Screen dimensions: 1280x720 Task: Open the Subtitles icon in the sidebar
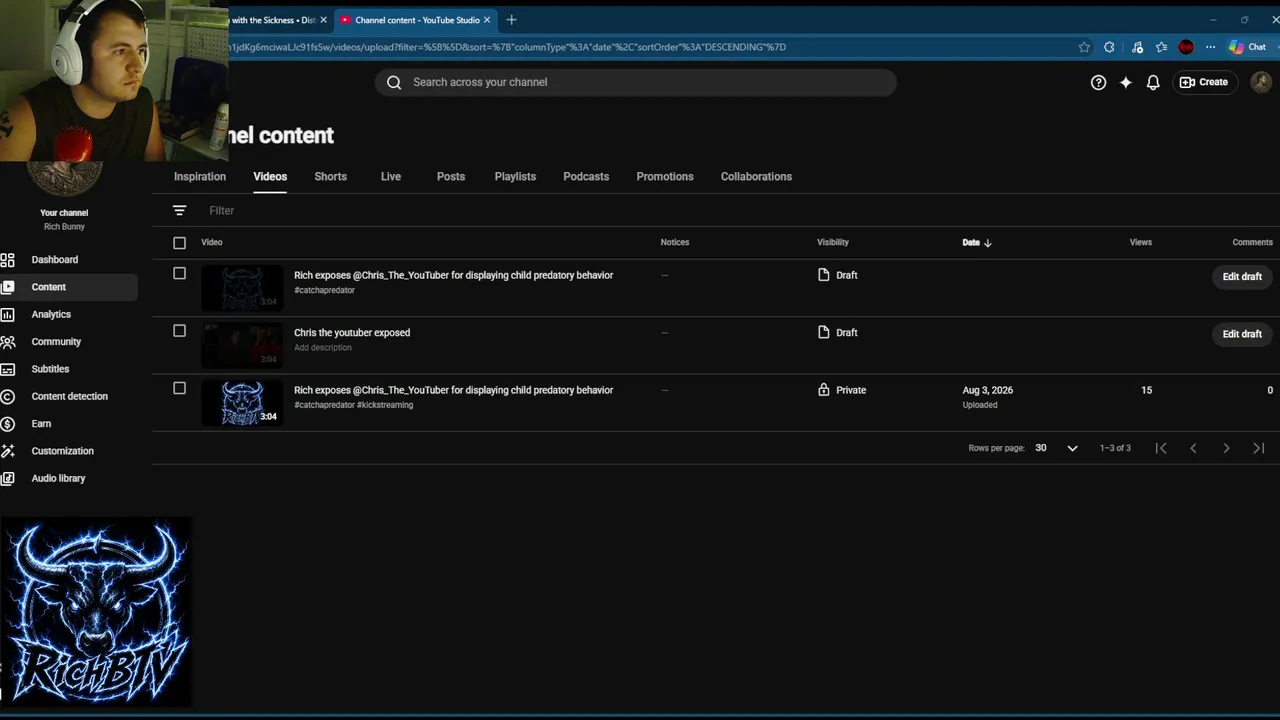click(x=7, y=369)
